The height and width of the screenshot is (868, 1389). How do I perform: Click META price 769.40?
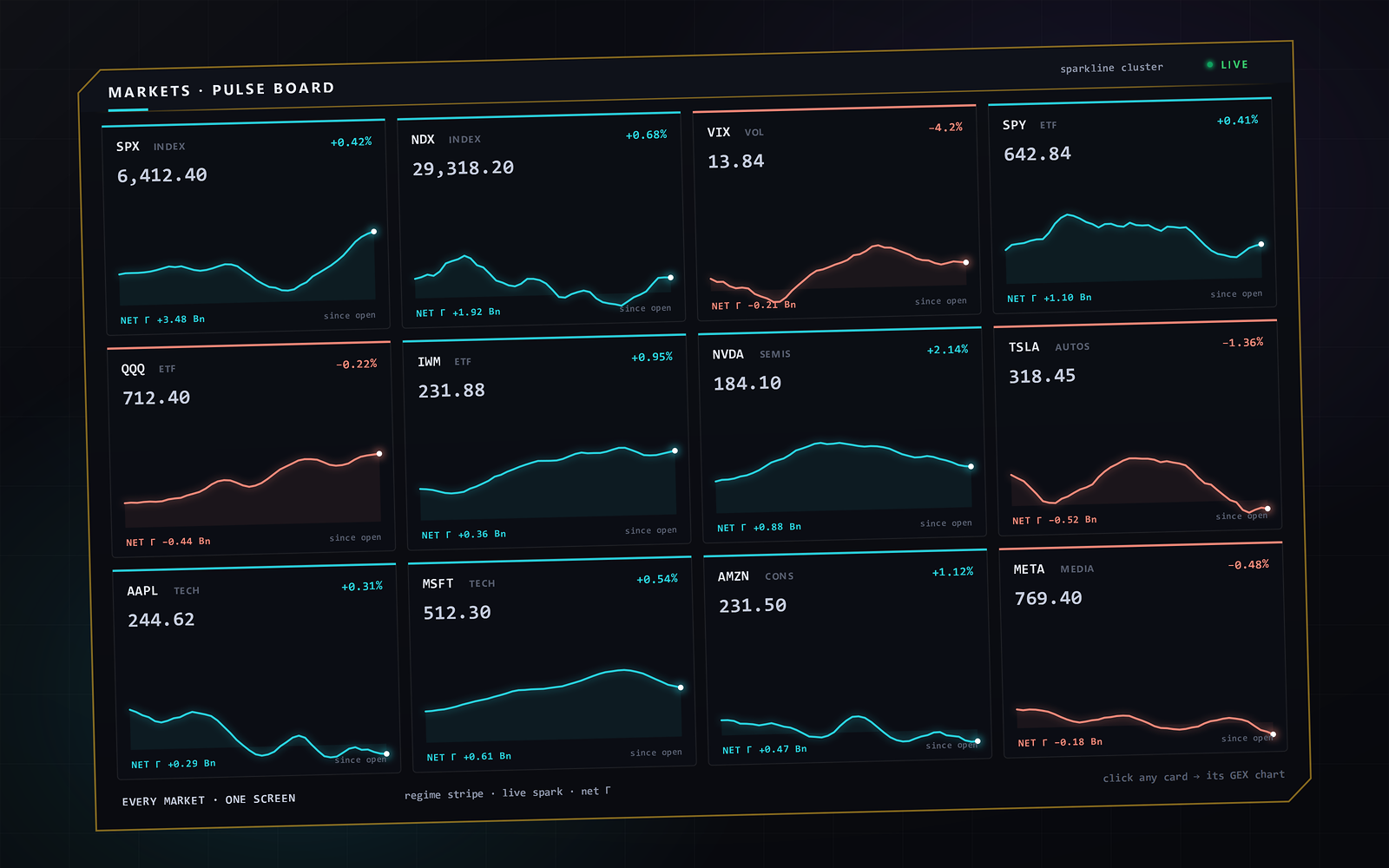1048,598
